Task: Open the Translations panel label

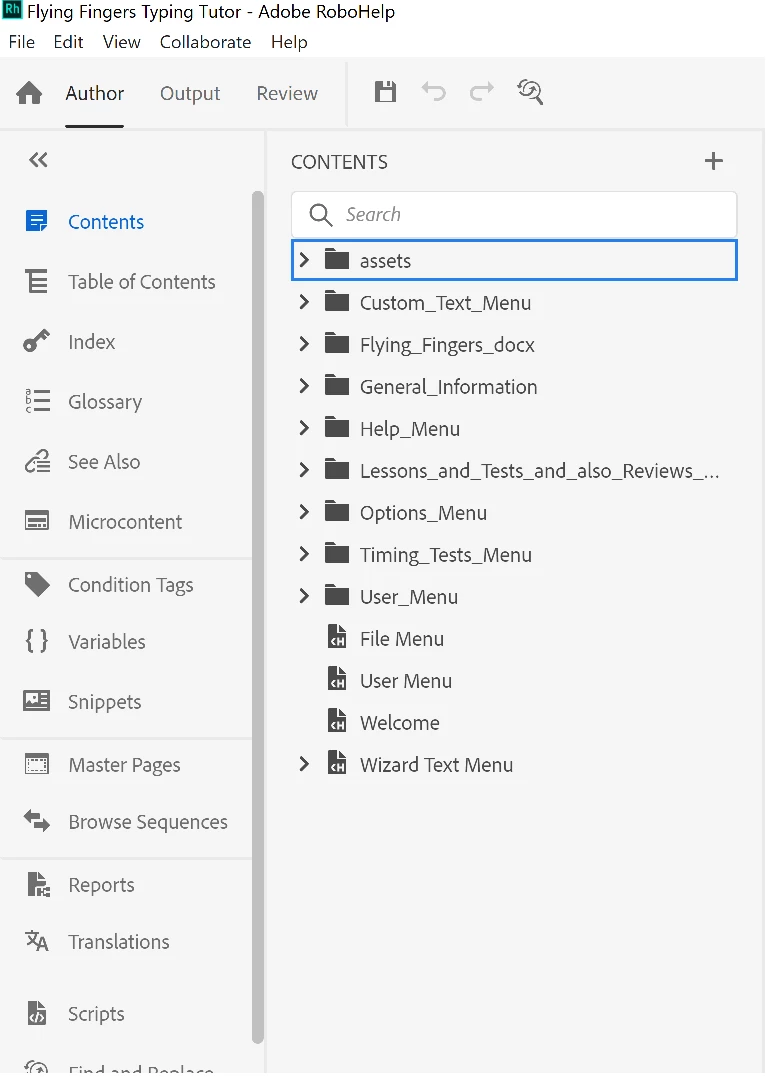Action: click(119, 942)
